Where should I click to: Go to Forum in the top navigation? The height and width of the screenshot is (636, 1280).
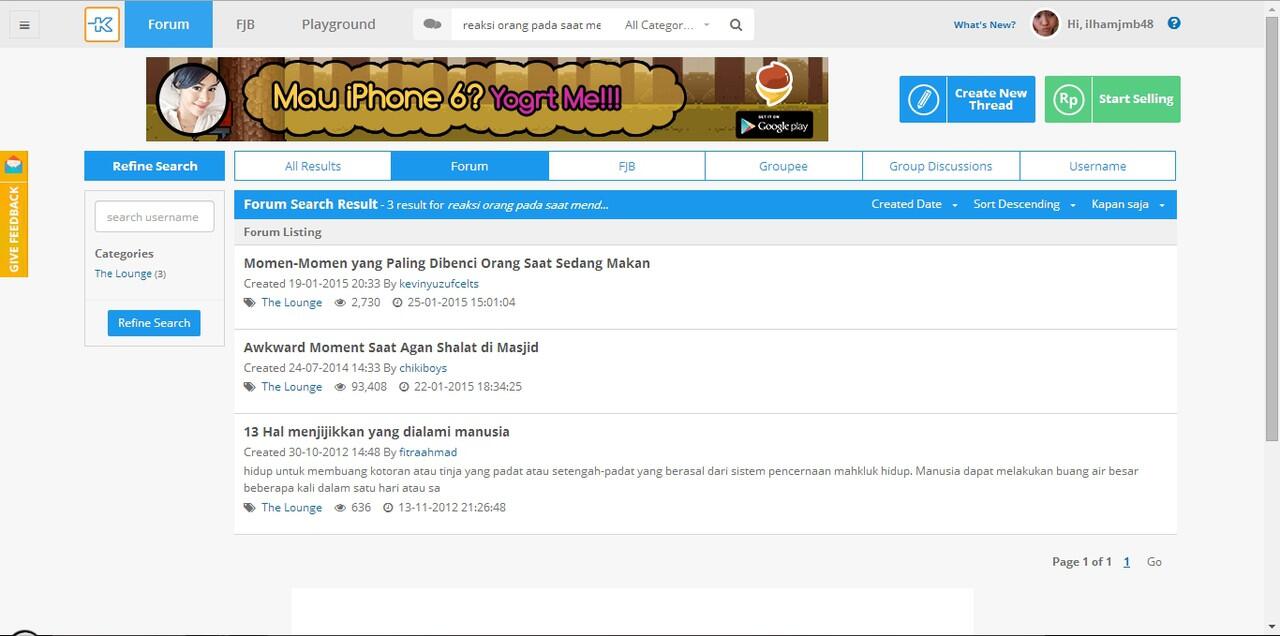[x=168, y=24]
